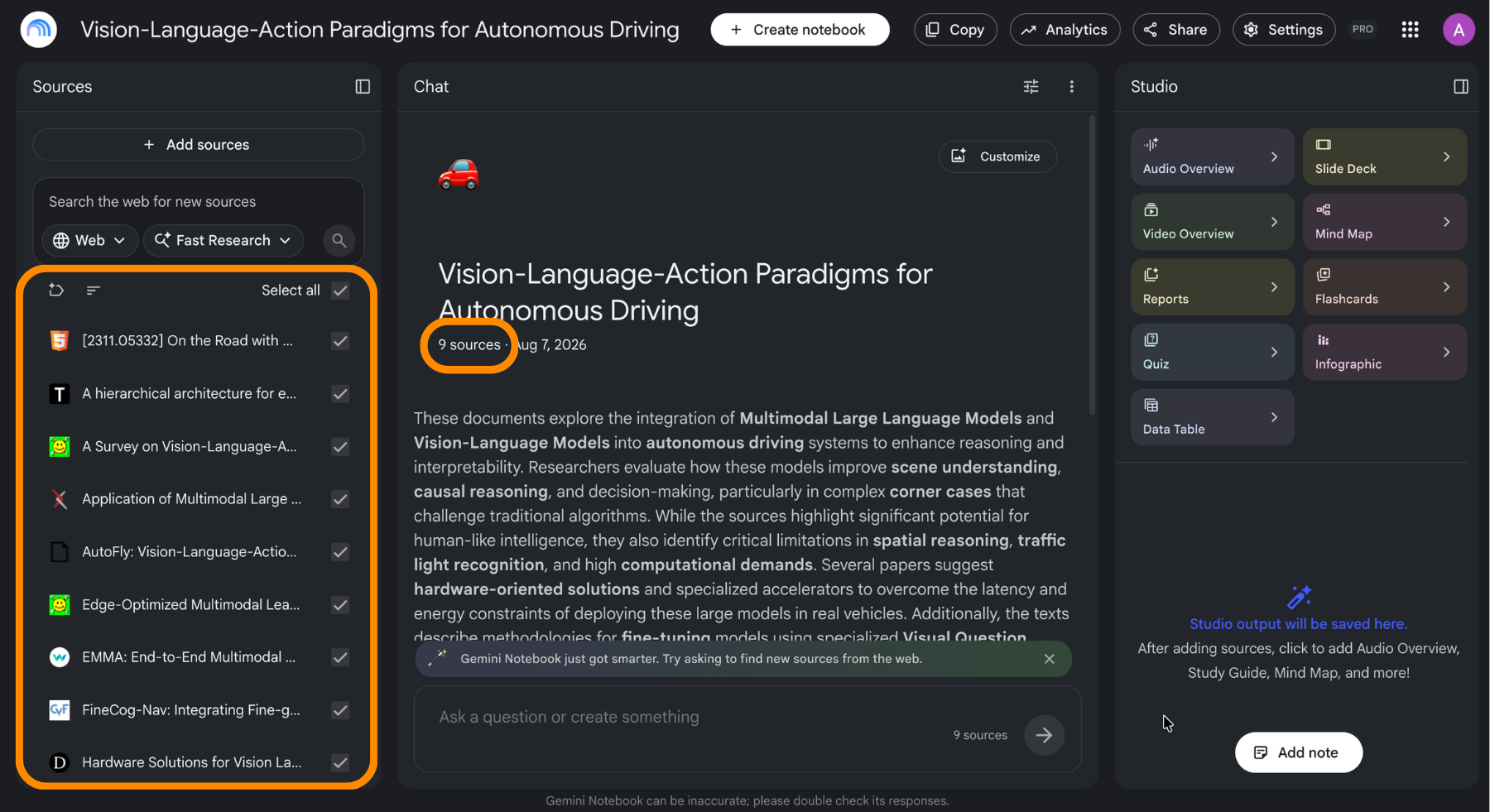This screenshot has width=1490, height=812.
Task: Click the FineCog-Nav source icon
Action: [x=60, y=710]
